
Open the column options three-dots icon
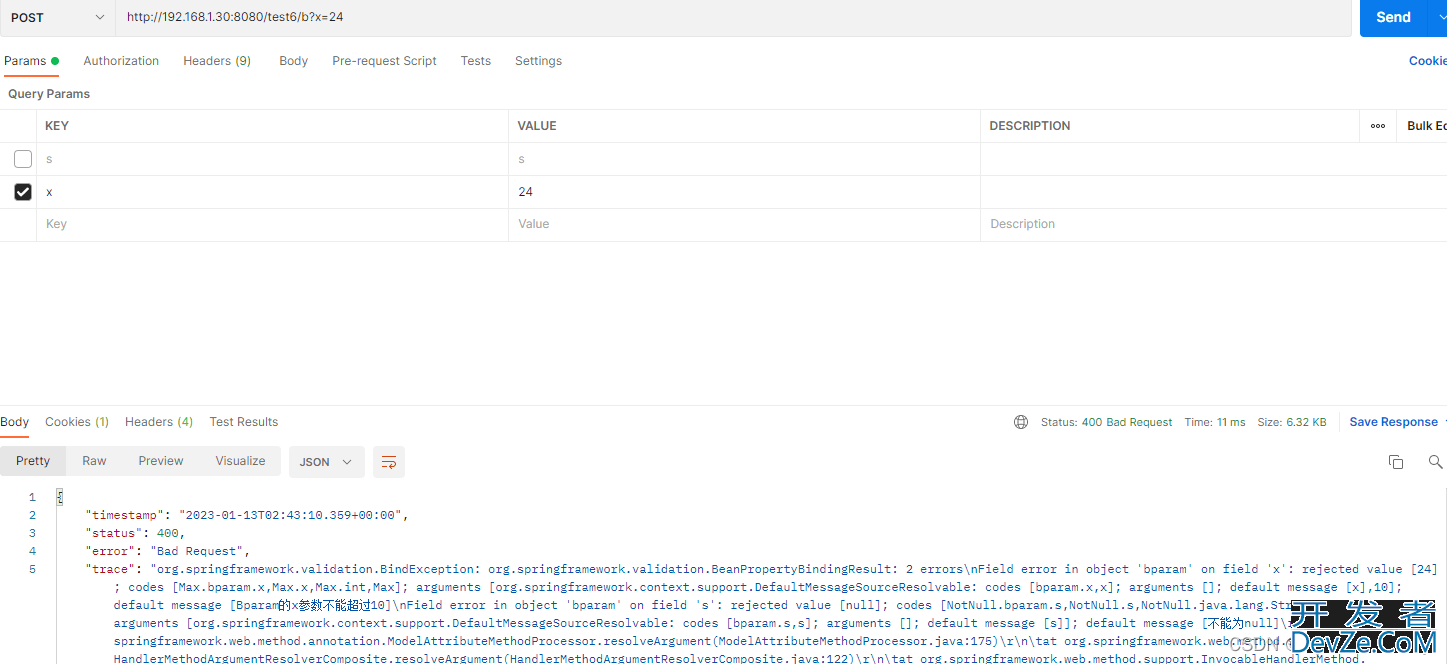tap(1378, 126)
